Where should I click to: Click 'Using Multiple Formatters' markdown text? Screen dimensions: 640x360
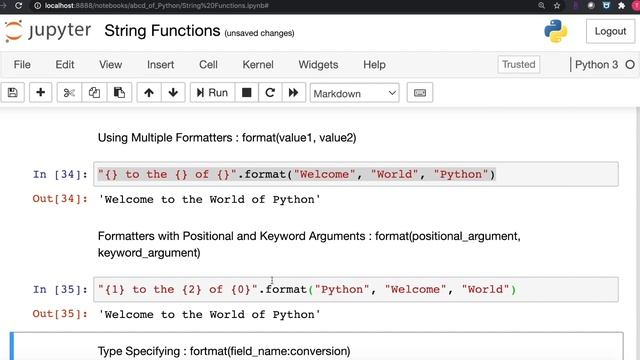point(227,138)
